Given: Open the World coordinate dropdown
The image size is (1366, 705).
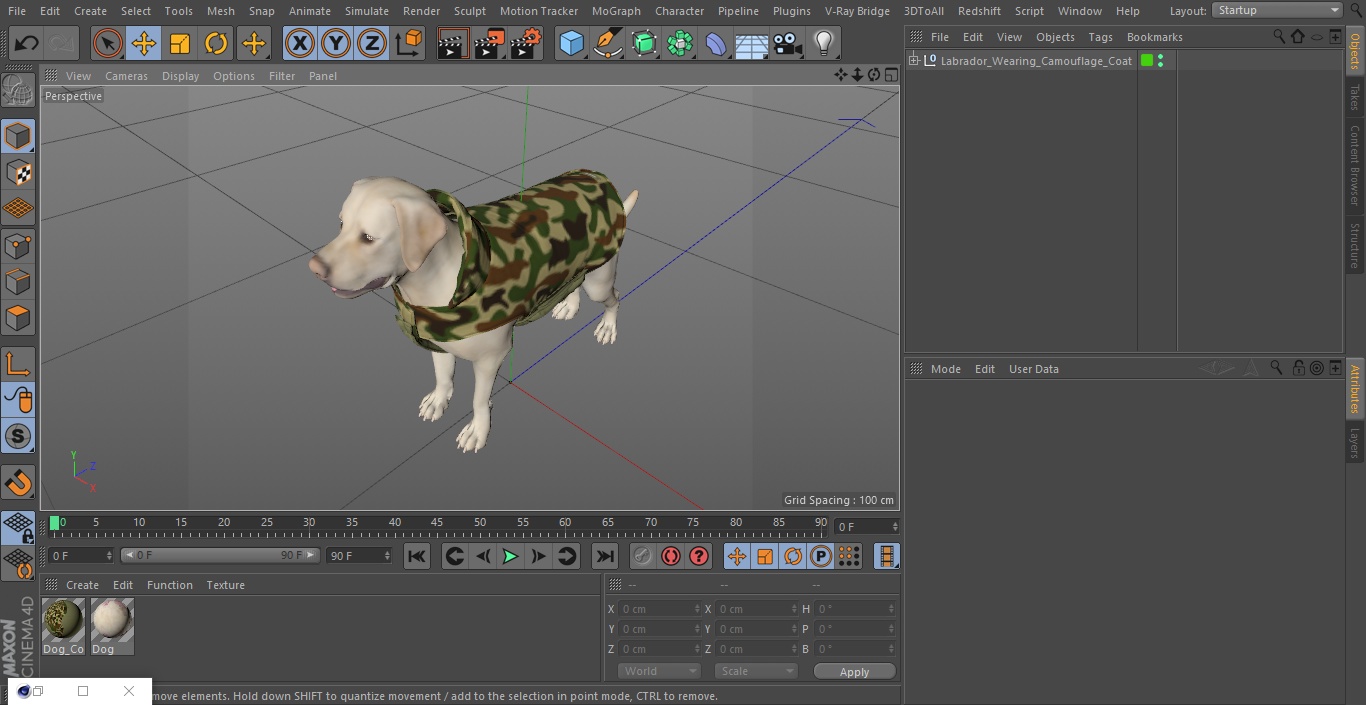Looking at the screenshot, I should (659, 671).
